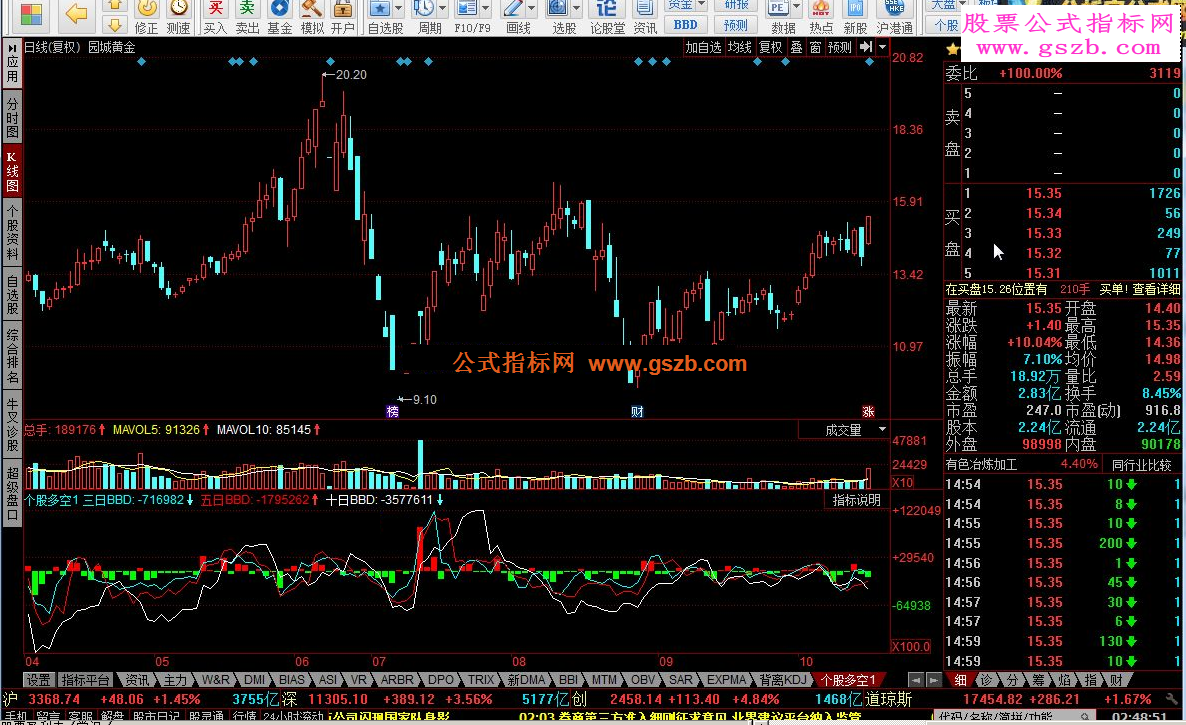The image size is (1186, 725).
Task: Expand the 画线 drawing dropdown arrow
Action: coord(532,8)
